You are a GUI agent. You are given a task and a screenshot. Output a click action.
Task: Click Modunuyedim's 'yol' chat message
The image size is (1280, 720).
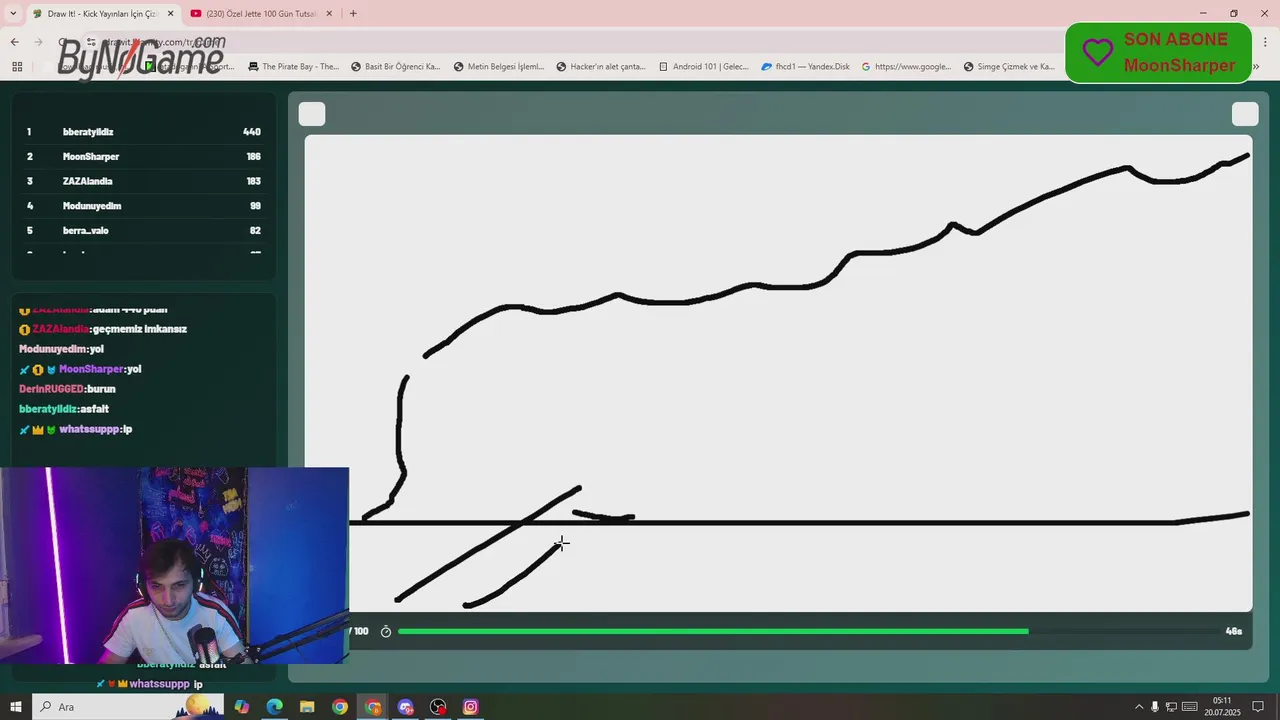point(97,349)
